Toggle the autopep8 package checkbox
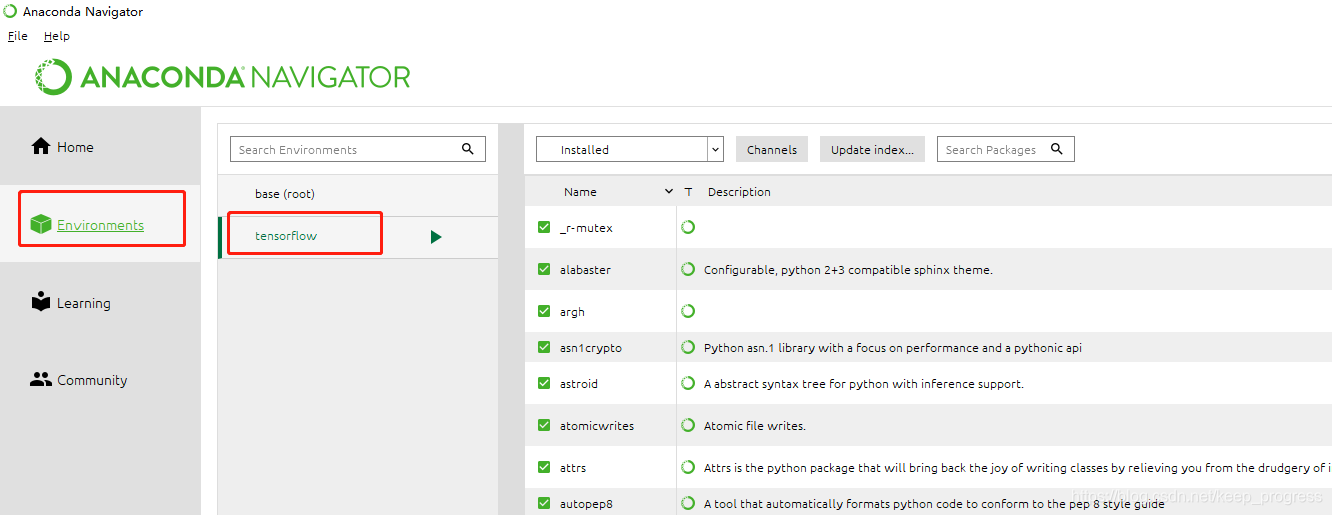This screenshot has width=1332, height=515. (x=544, y=503)
